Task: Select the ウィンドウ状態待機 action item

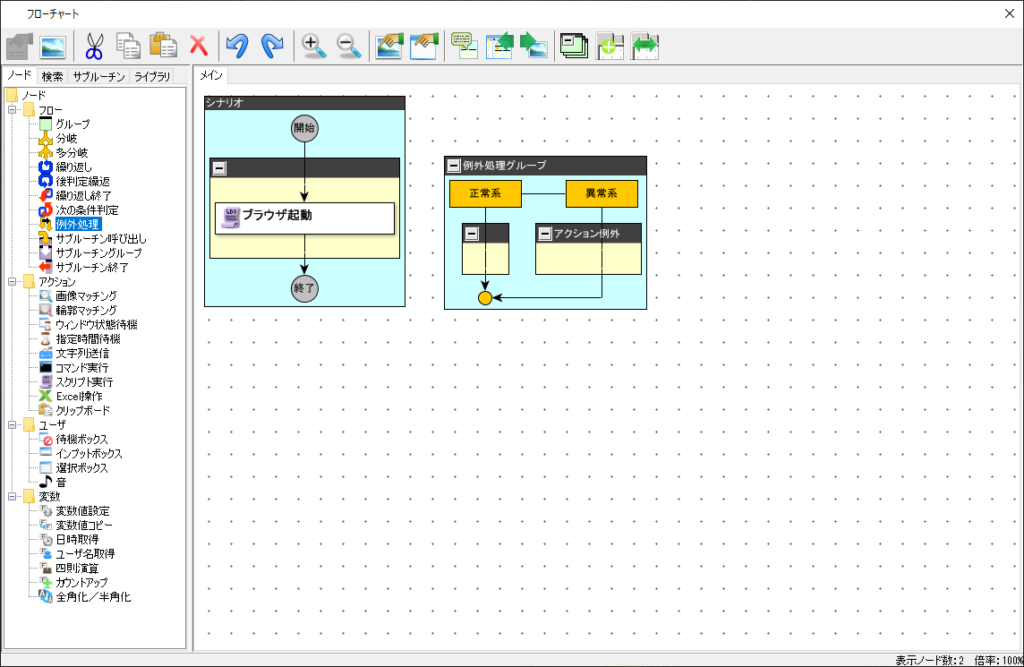Action: (x=97, y=325)
